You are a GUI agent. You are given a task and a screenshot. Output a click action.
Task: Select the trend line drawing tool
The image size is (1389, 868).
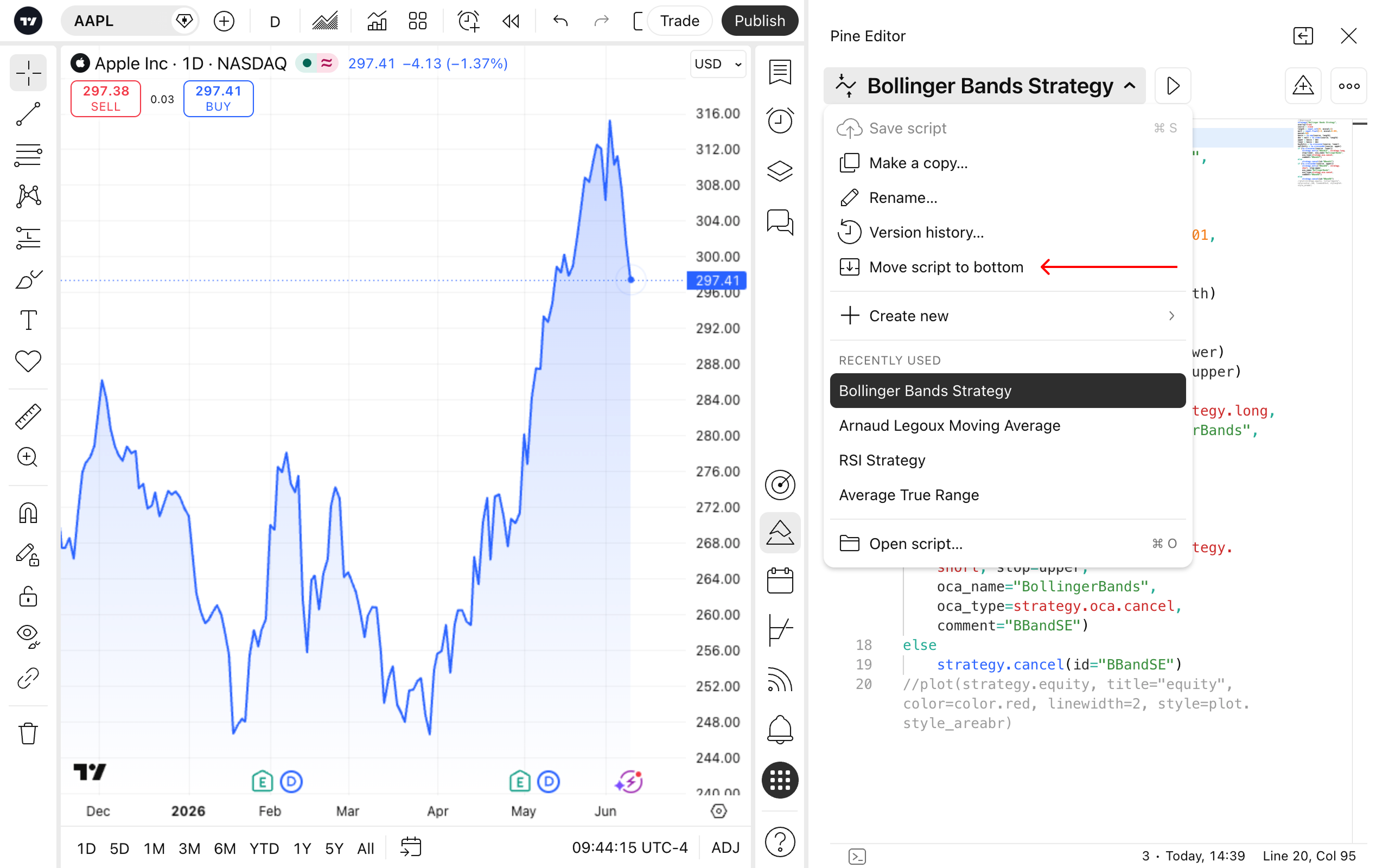click(x=28, y=114)
